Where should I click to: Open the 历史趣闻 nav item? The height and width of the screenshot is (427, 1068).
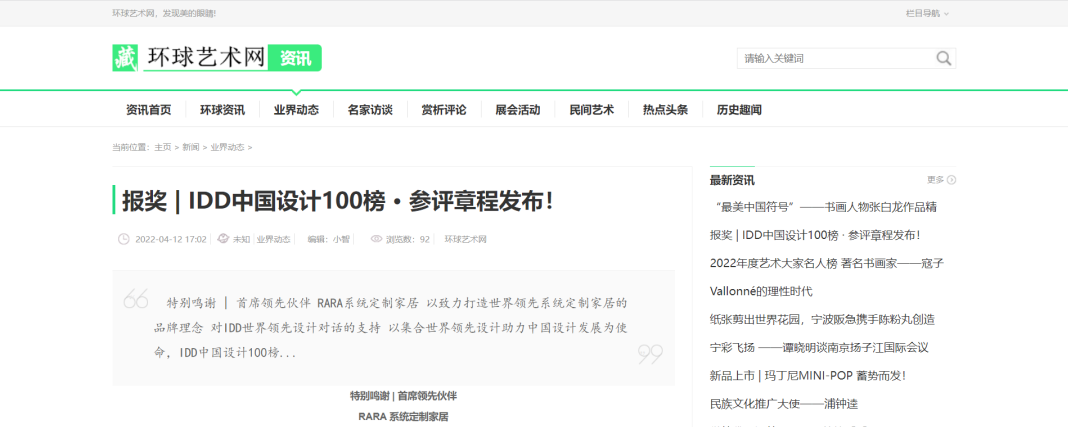[x=739, y=110]
